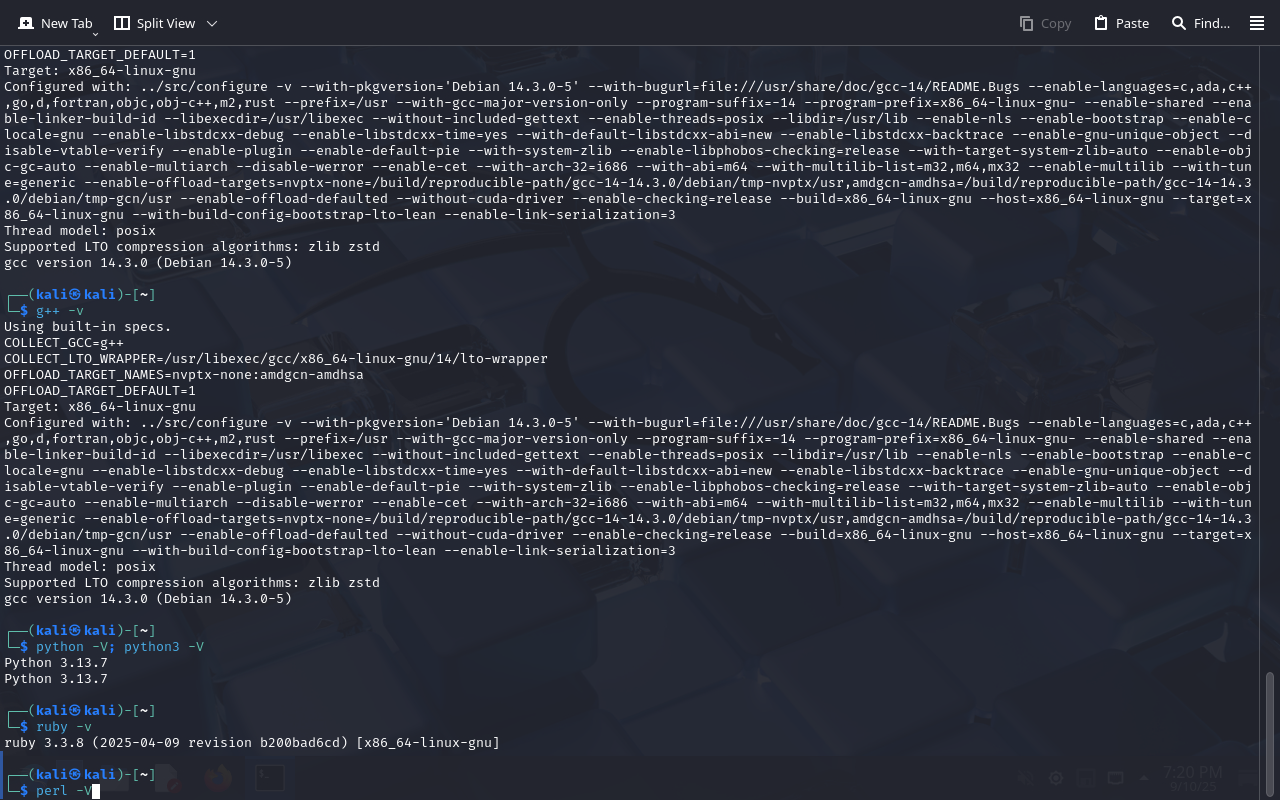Image resolution: width=1280 pixels, height=800 pixels.
Task: Open search with the Find... label
Action: point(1212,23)
